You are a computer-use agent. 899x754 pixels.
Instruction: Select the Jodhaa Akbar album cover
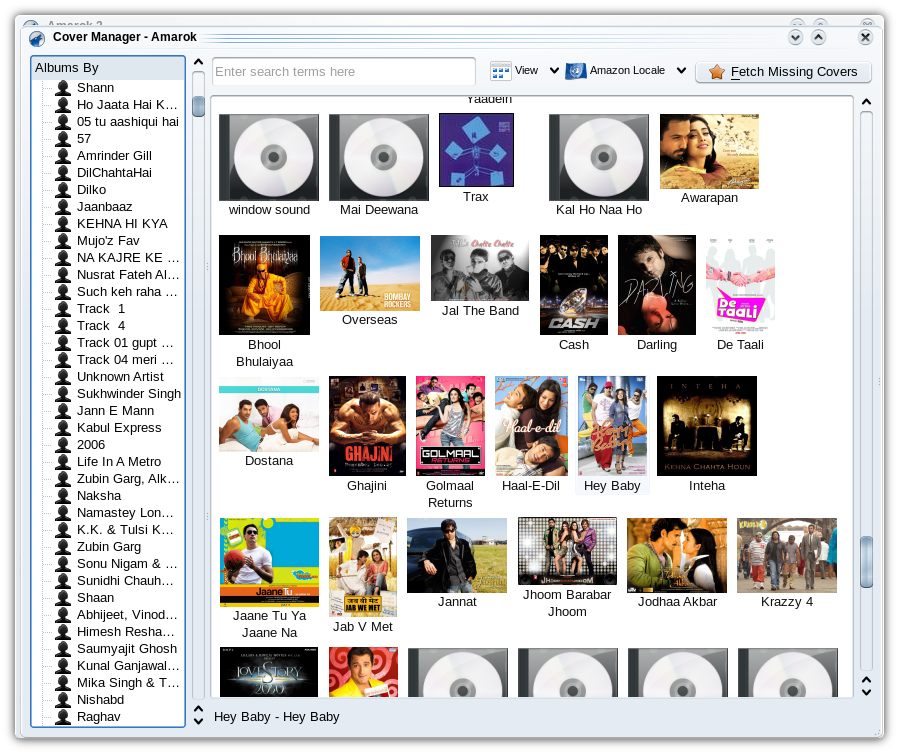click(x=677, y=555)
